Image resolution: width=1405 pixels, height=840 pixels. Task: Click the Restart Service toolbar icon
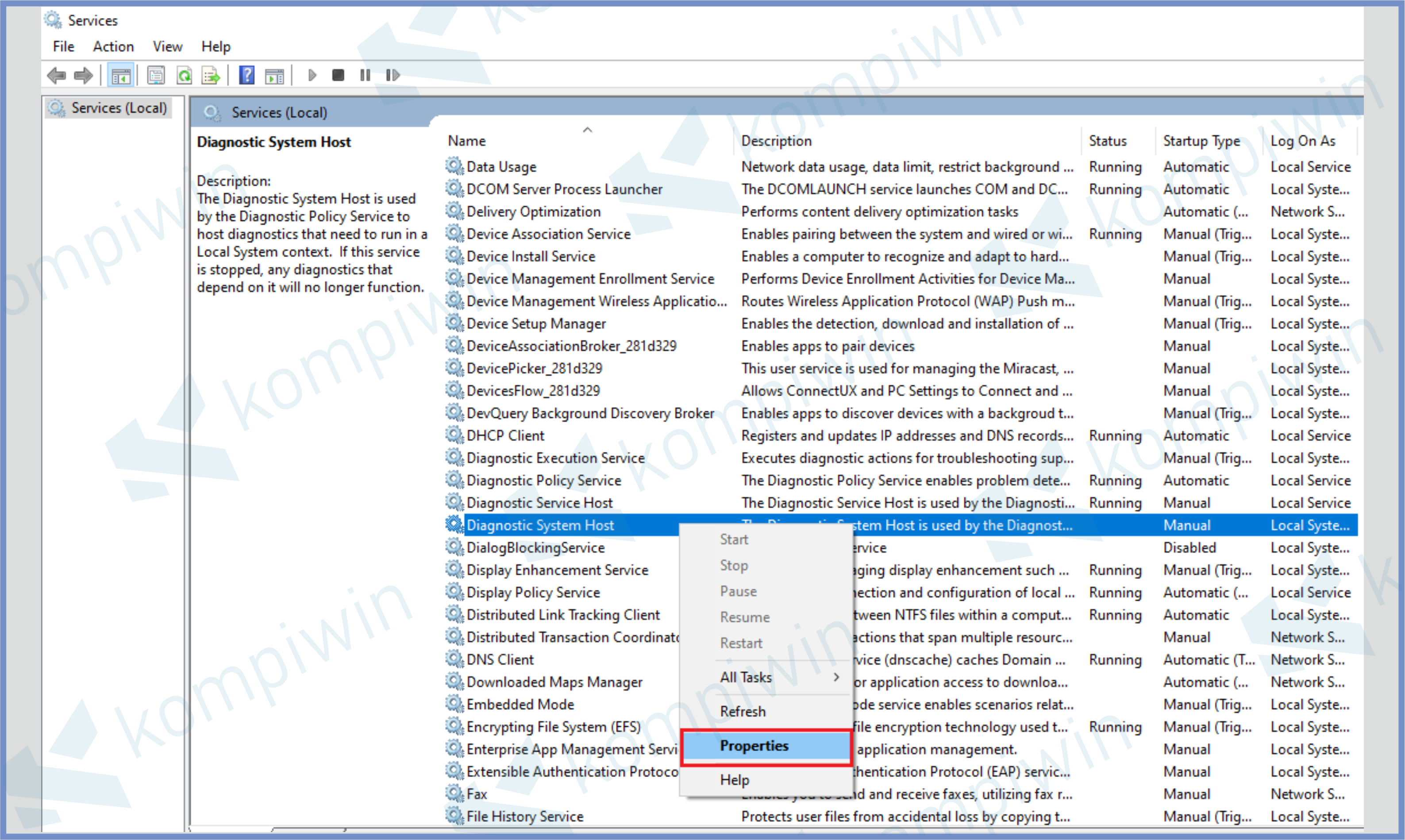[392, 75]
